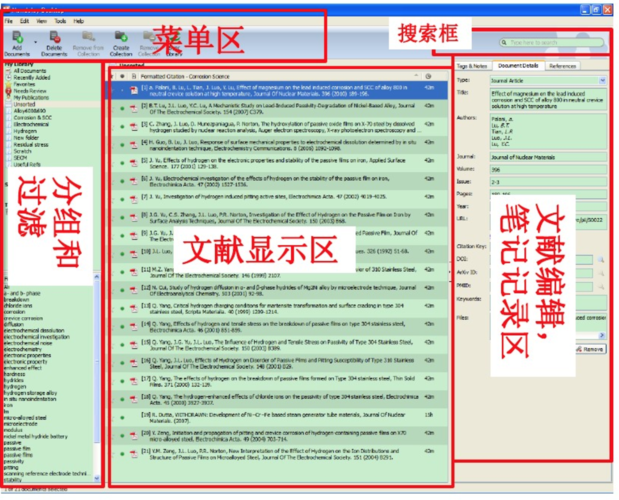This screenshot has height=500, width=619.
Task: Open the Add Documents dropdown arrow
Action: pyautogui.click(x=36, y=42)
